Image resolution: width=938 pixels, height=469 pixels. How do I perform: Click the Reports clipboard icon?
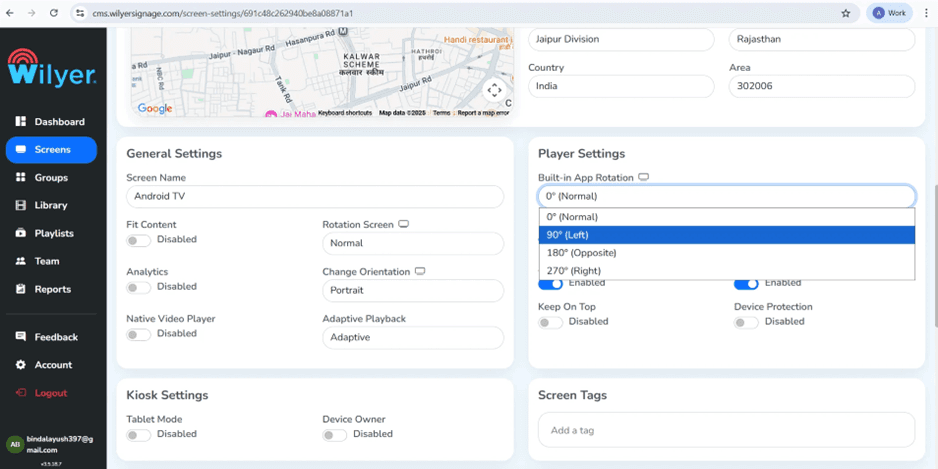coord(21,289)
